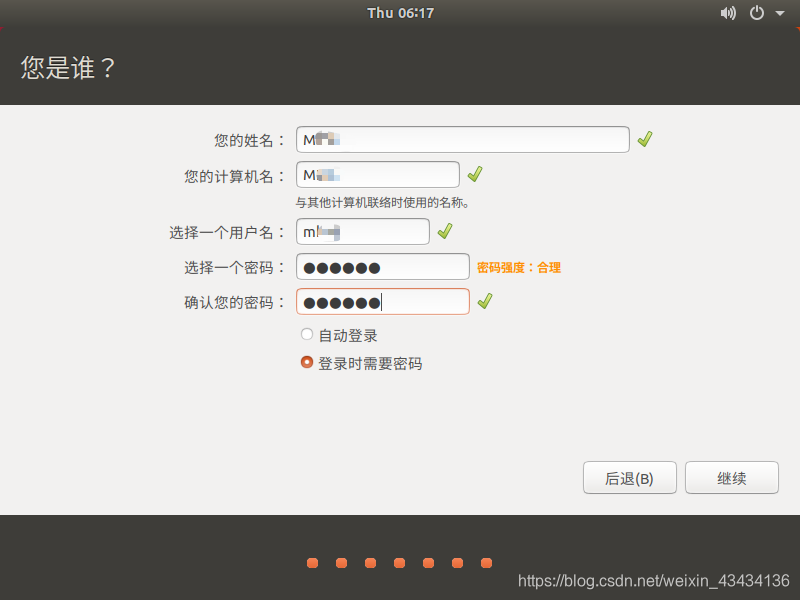Viewport: 800px width, 600px height.
Task: Click the 您的姓名 field label
Action: 249,140
